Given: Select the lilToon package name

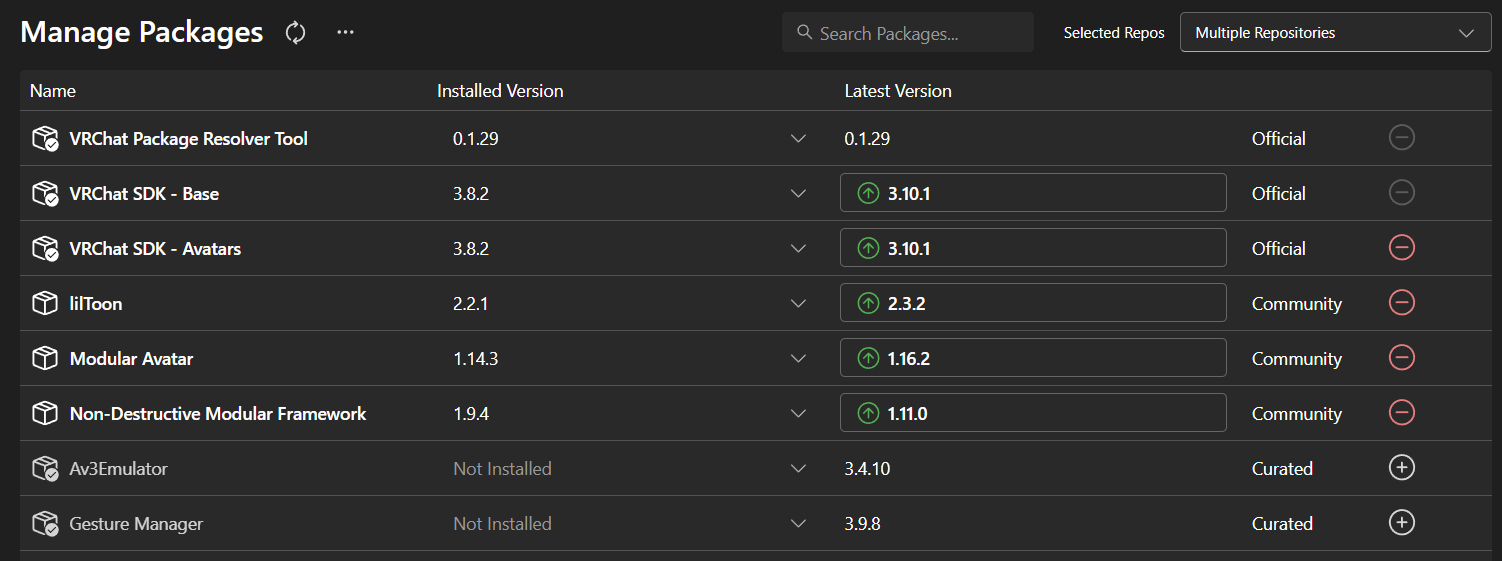Looking at the screenshot, I should click(x=96, y=304).
